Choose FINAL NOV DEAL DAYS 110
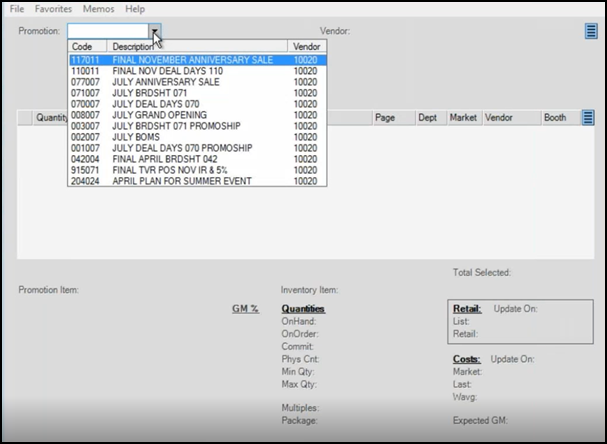 [168, 71]
